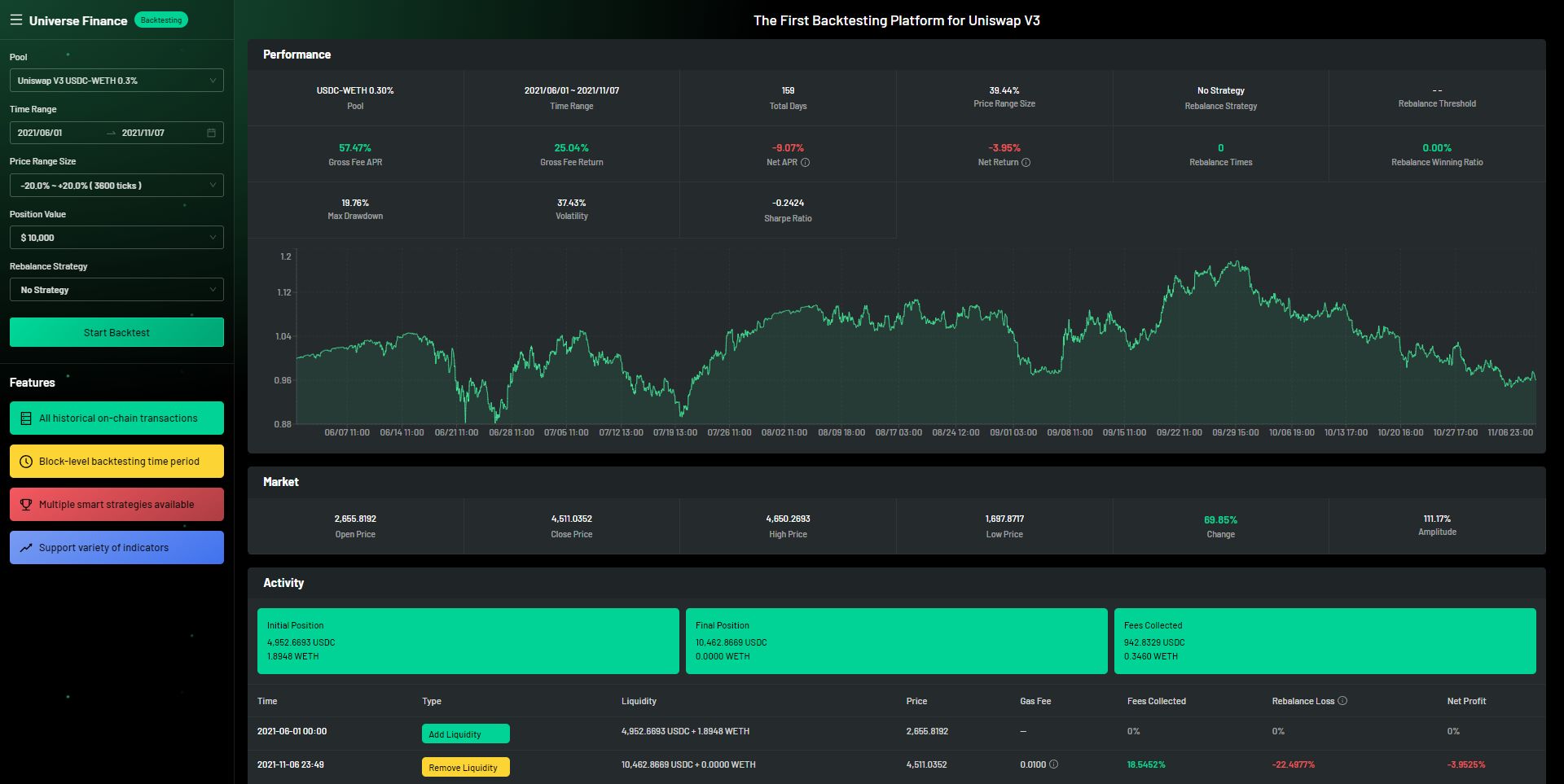Click the calendar icon in Time Range
This screenshot has width=1564, height=784.
coord(211,133)
